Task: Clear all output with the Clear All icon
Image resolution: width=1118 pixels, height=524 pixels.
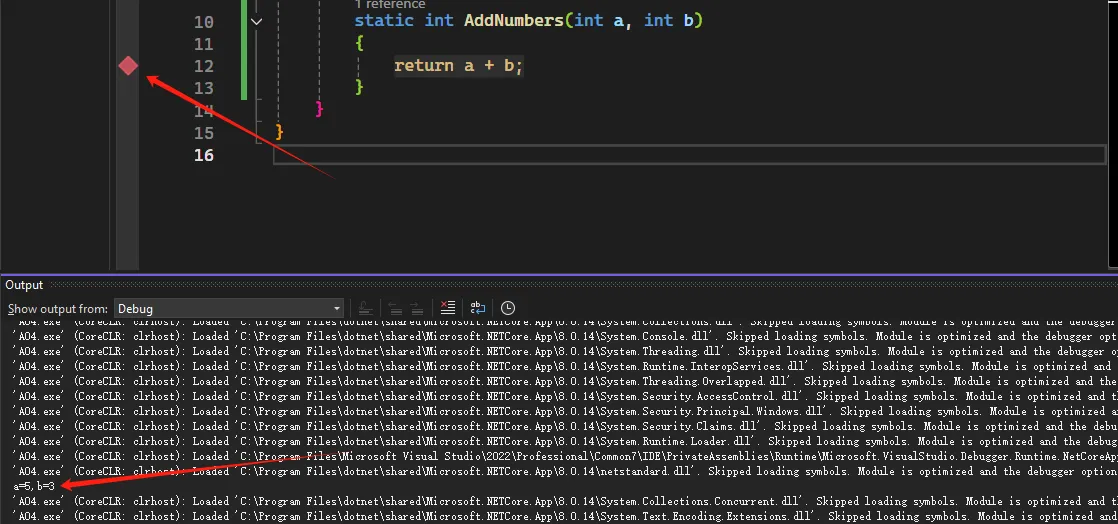Action: [448, 308]
